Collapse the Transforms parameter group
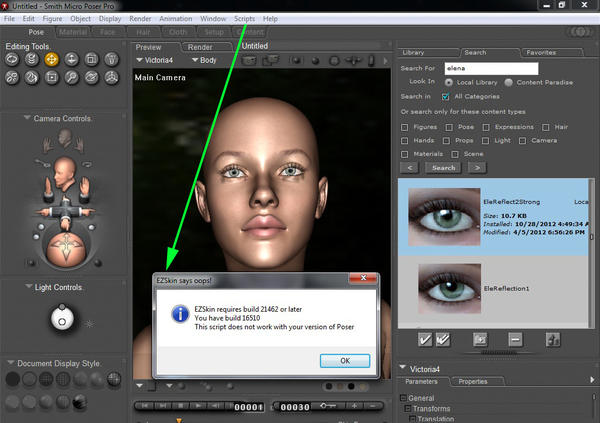This screenshot has height=423, width=600. [x=408, y=408]
